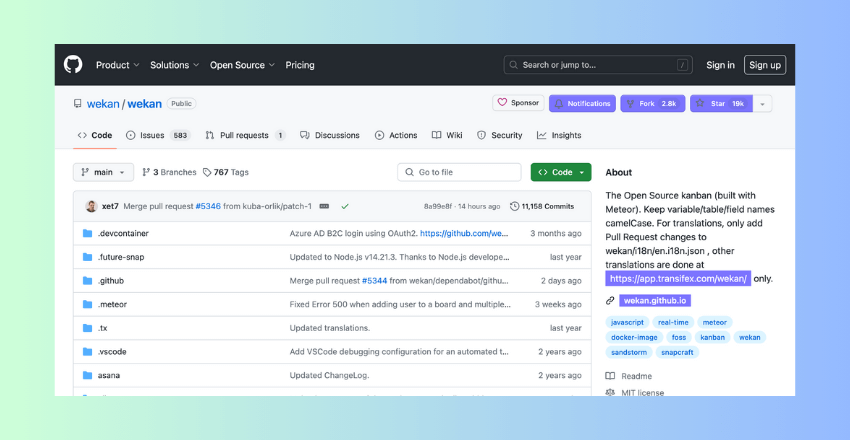This screenshot has height=440, width=850.
Task: Click folder icon beside .devcontainer
Action: coord(87,234)
